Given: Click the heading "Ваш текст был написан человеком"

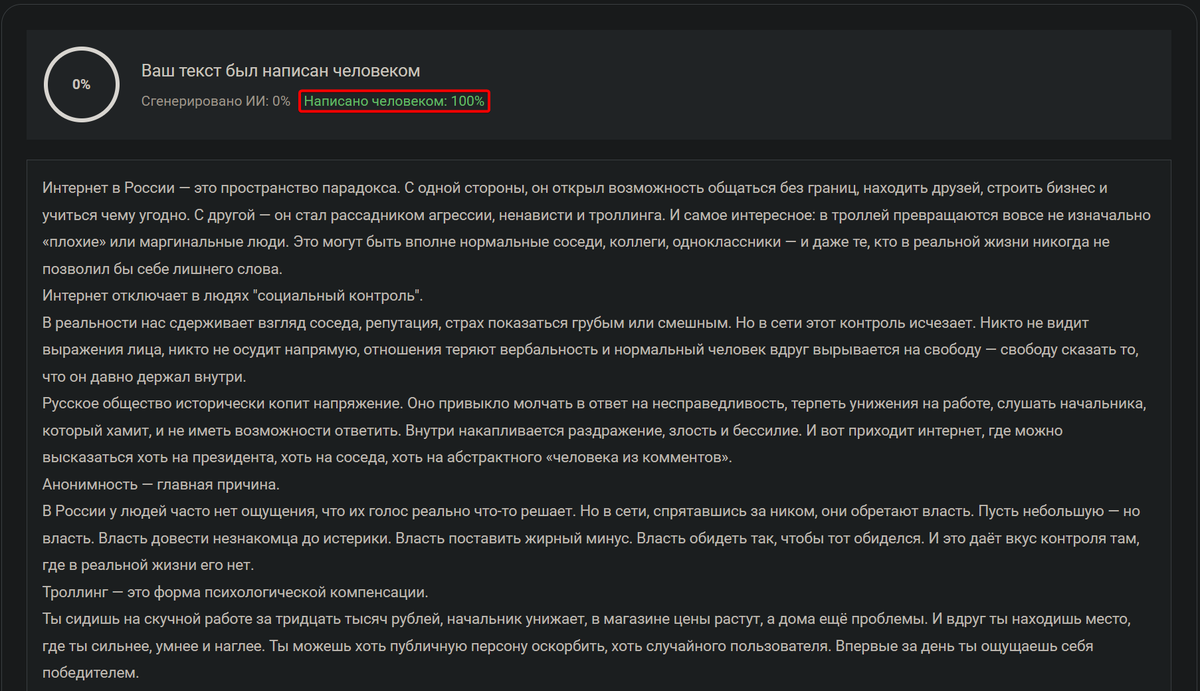Looking at the screenshot, I should coord(279,71).
